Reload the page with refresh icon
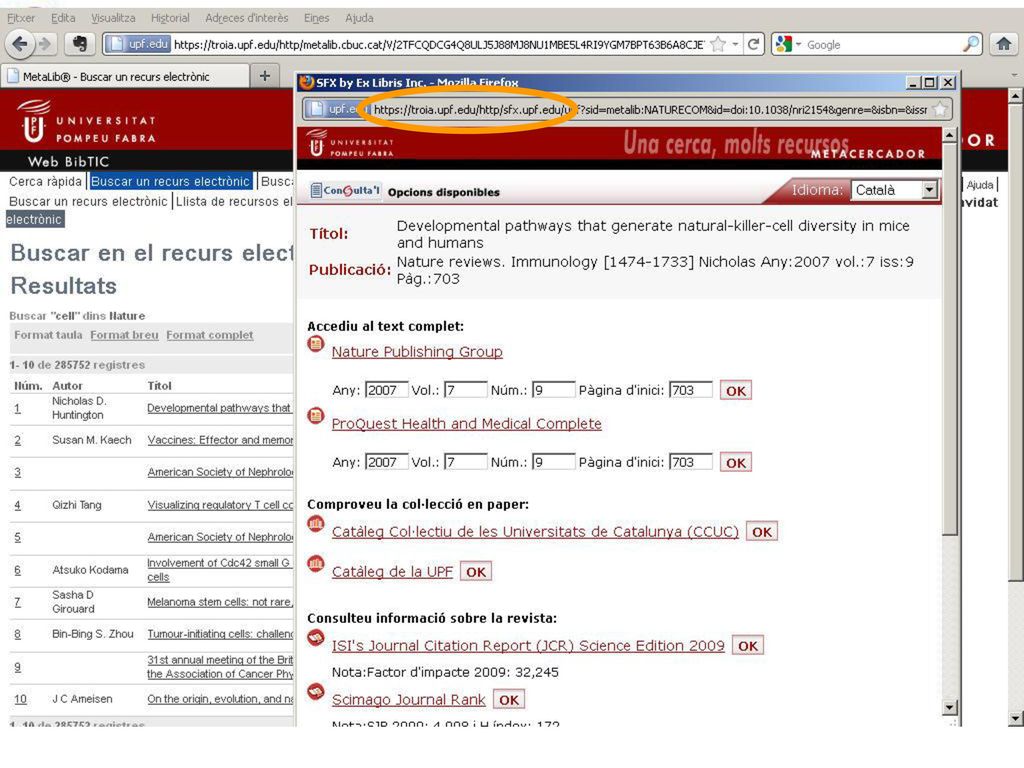The height and width of the screenshot is (768, 1024). click(753, 44)
